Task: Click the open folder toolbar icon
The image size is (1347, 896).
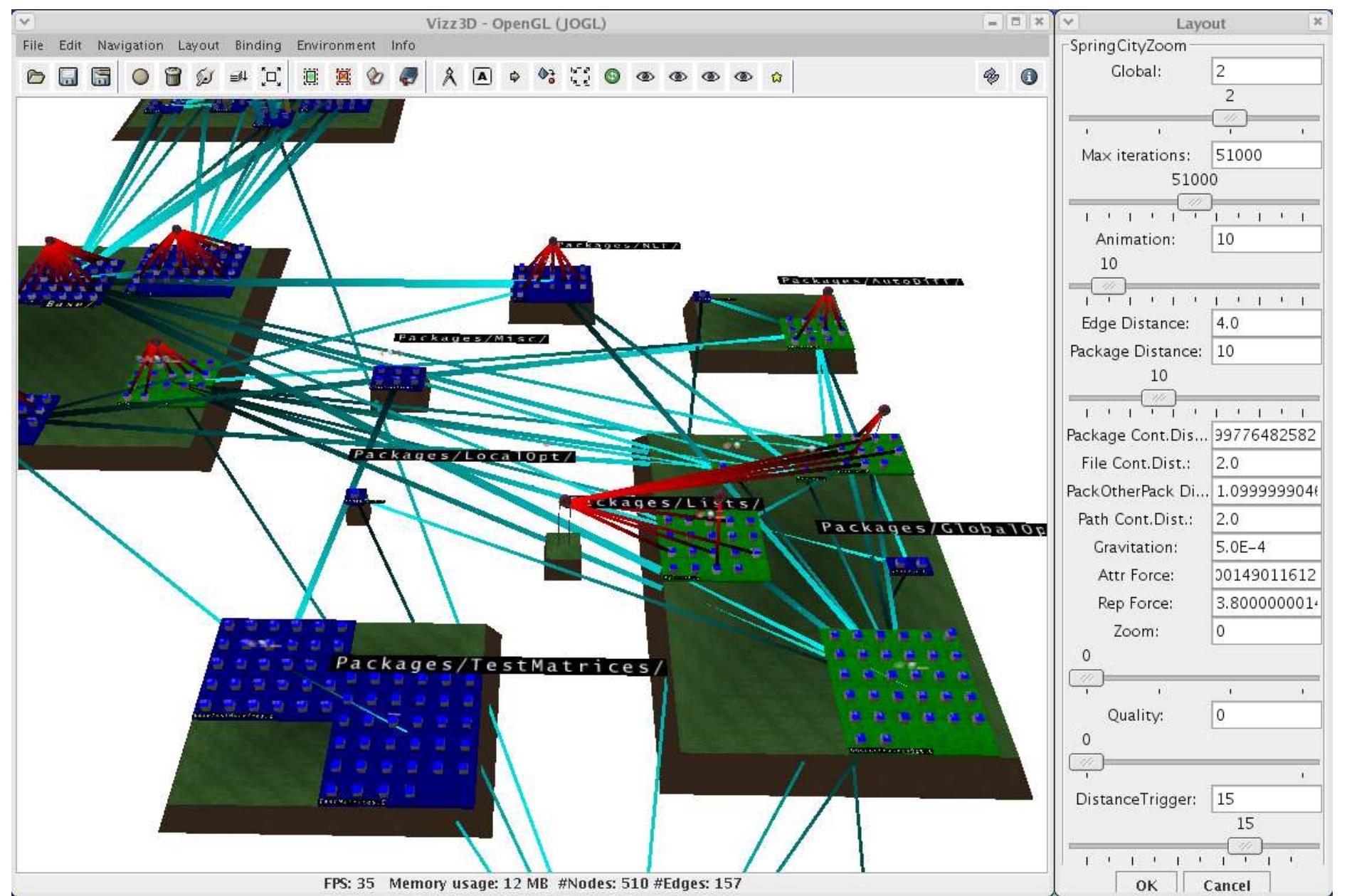Action: 36,76
